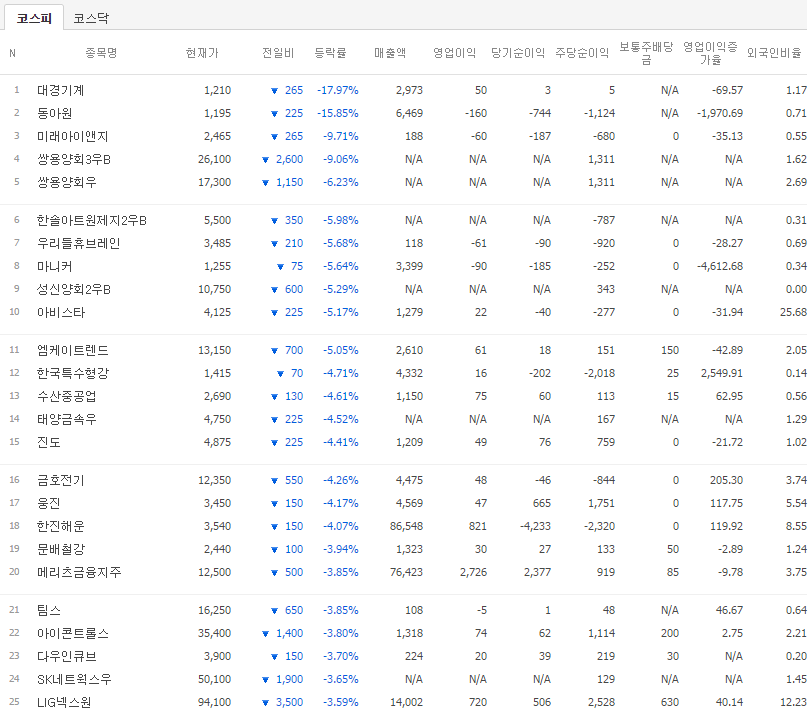The width and height of the screenshot is (812, 718).
Task: Switch to the 코스피 tab
Action: pos(34,18)
